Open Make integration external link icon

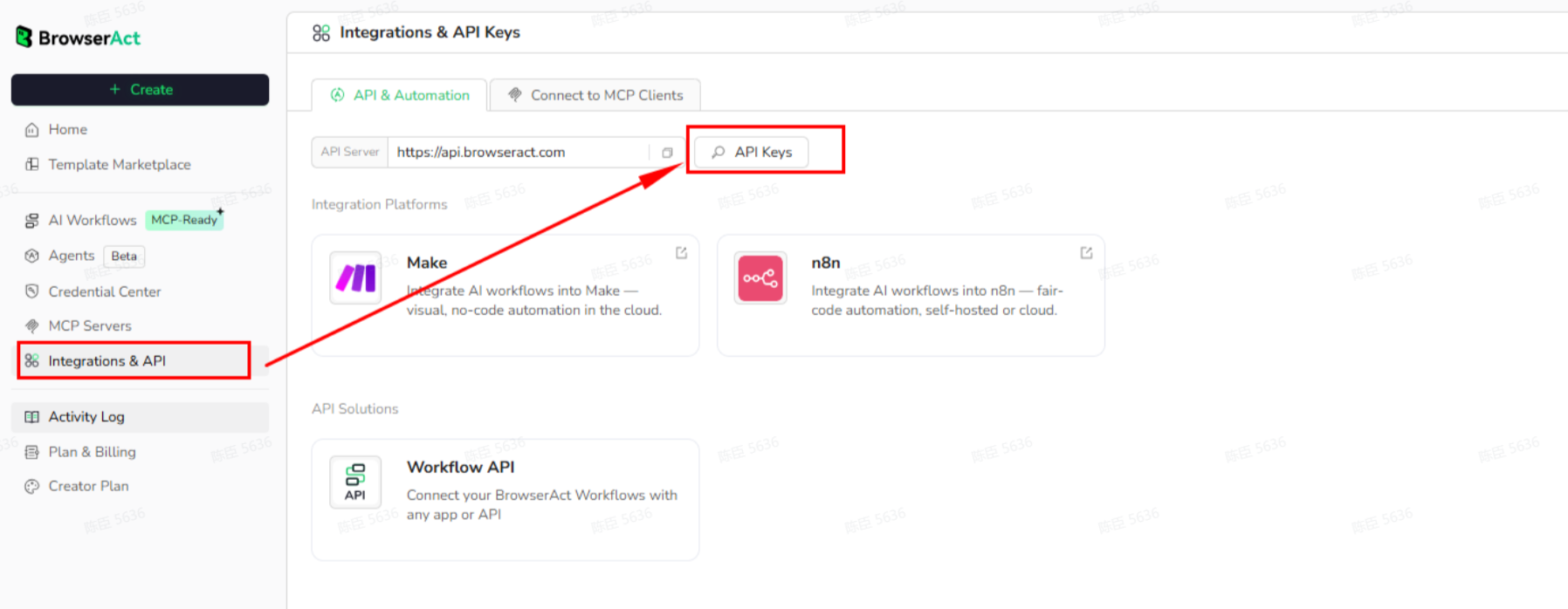click(x=681, y=253)
